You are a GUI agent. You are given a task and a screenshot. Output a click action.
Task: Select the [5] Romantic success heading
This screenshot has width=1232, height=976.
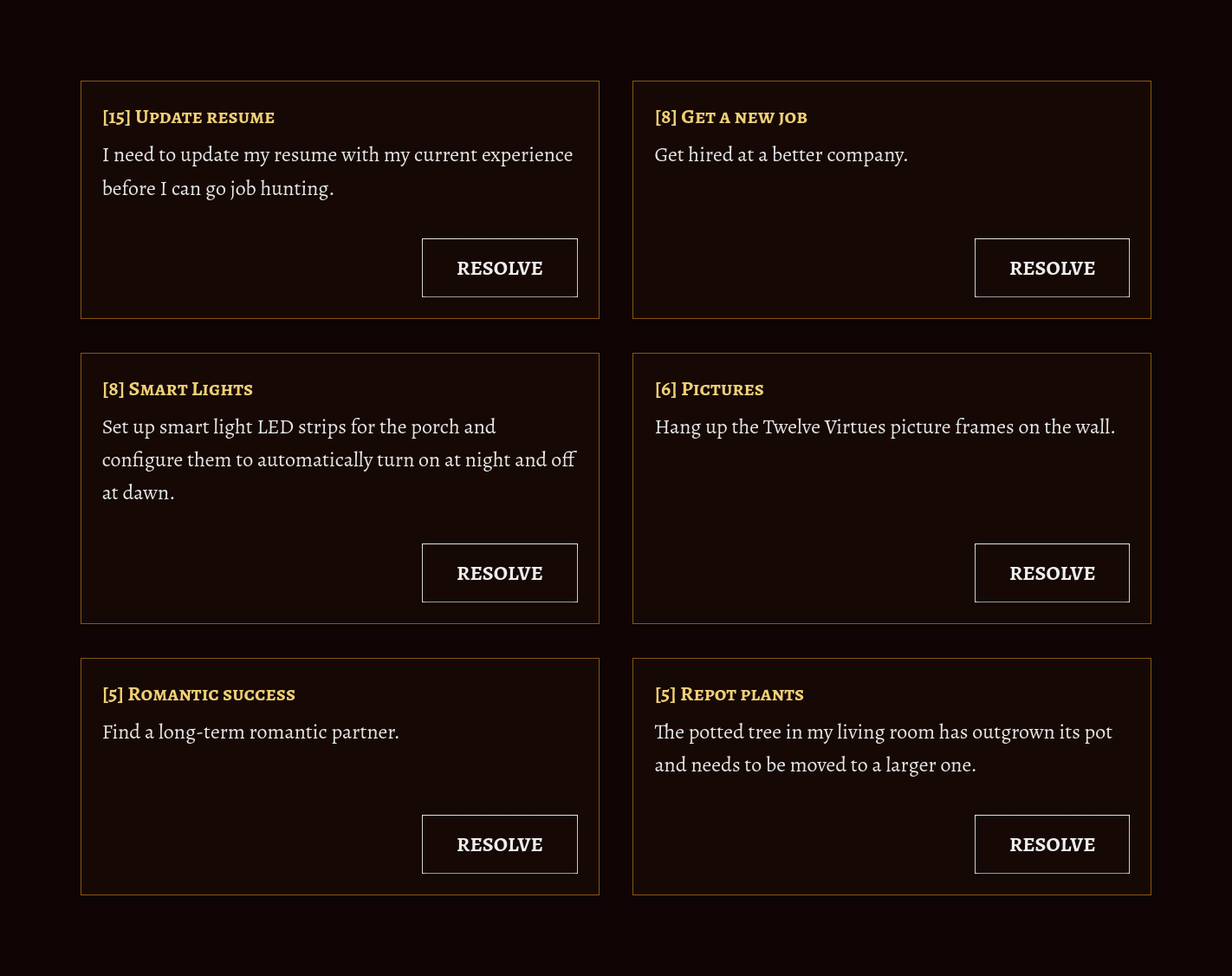pos(198,694)
